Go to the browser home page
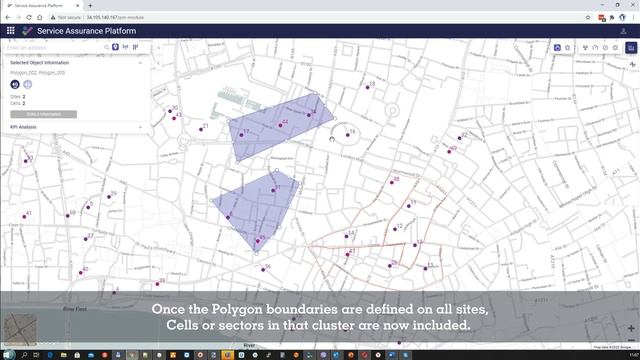 40,17
